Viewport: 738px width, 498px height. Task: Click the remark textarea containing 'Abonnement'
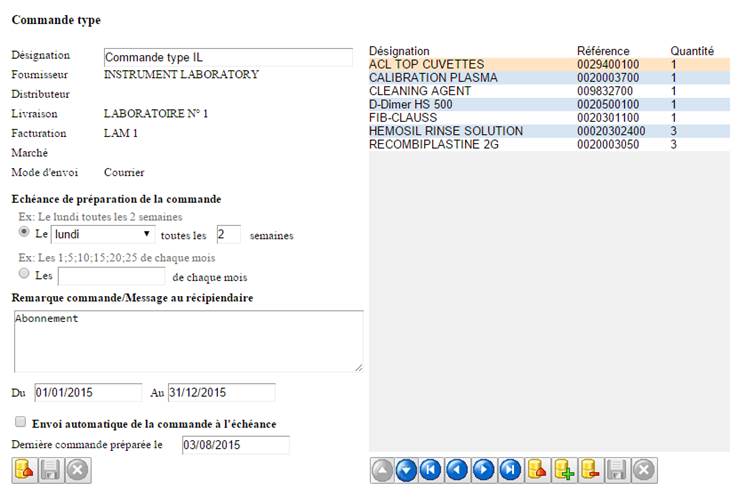189,341
